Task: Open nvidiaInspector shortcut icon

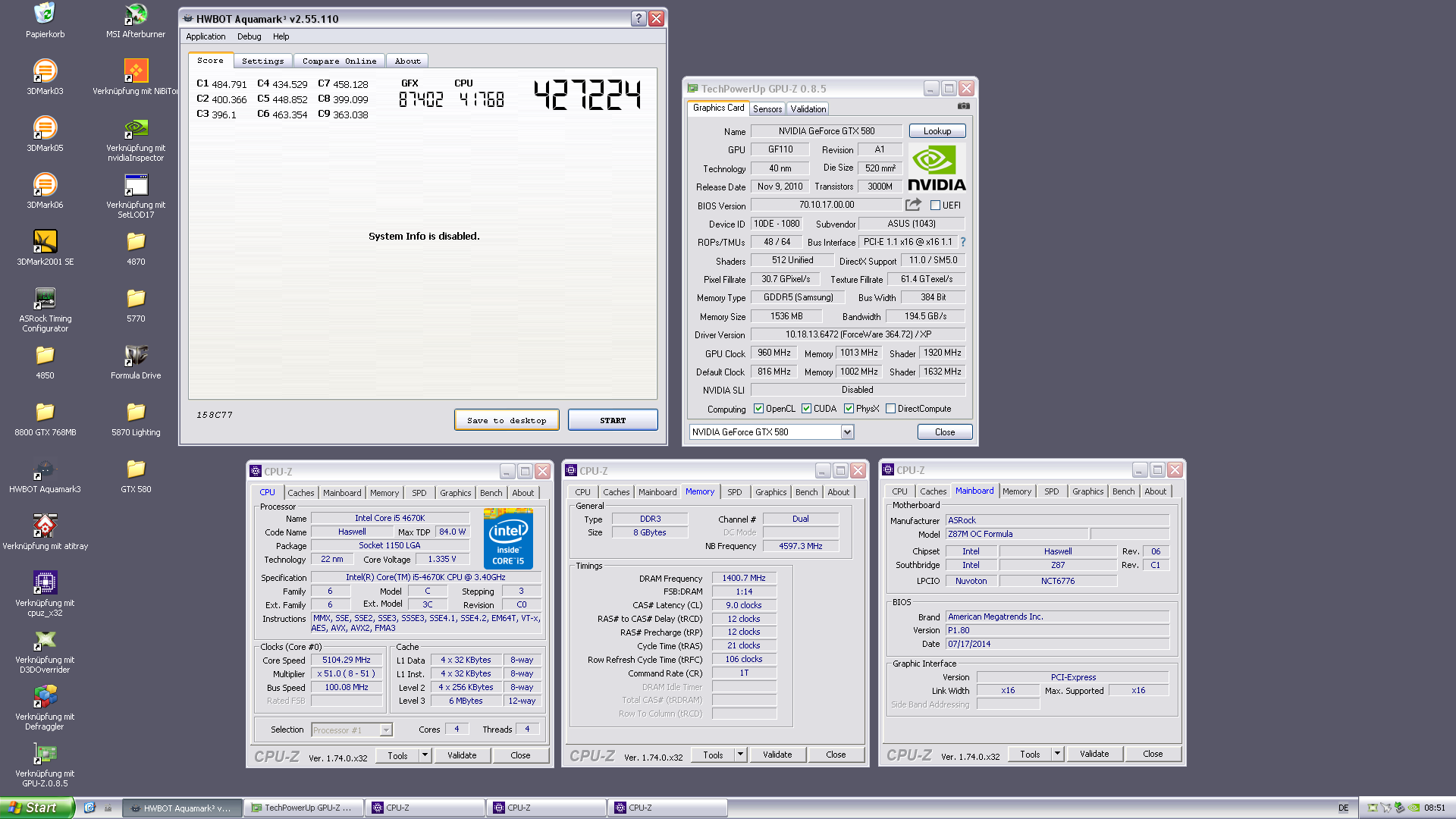Action: (136, 127)
